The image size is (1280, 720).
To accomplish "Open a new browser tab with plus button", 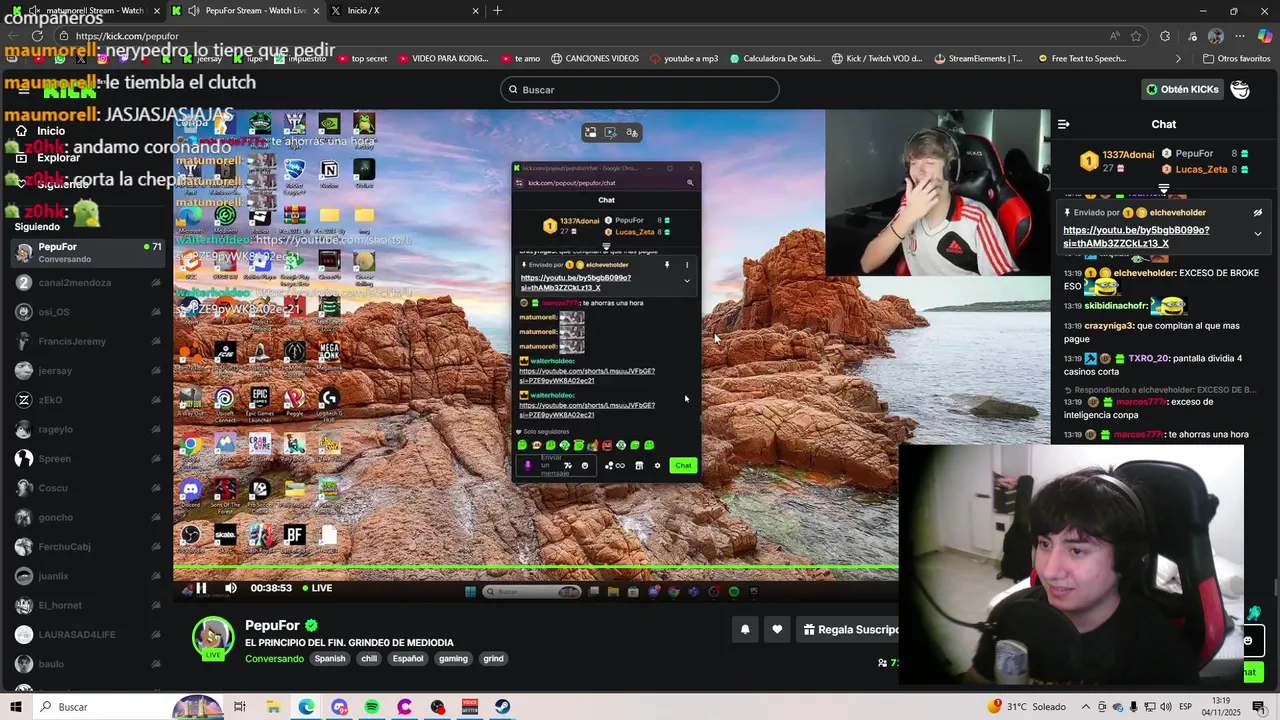I will pyautogui.click(x=497, y=10).
